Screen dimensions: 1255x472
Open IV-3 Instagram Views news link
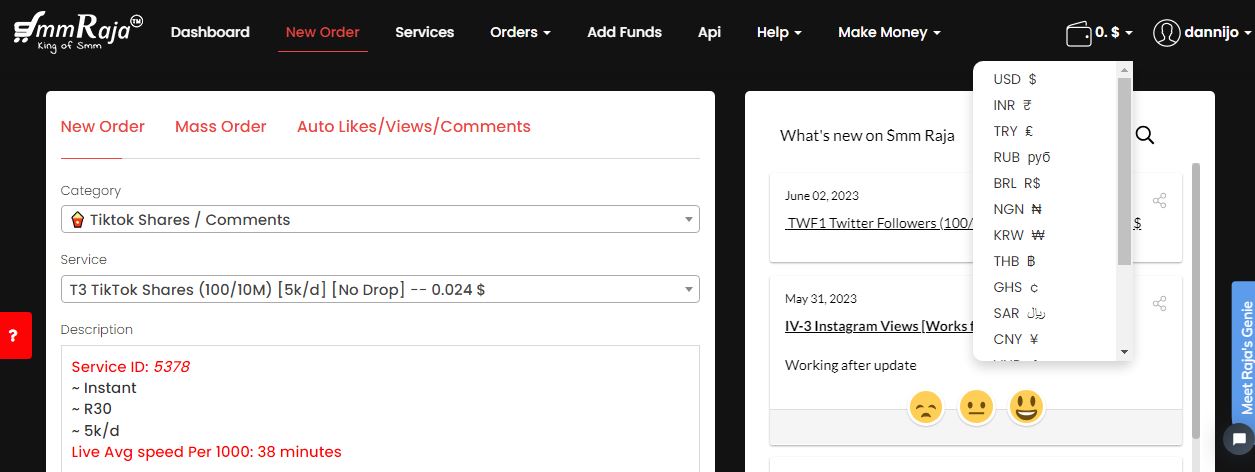click(x=879, y=326)
